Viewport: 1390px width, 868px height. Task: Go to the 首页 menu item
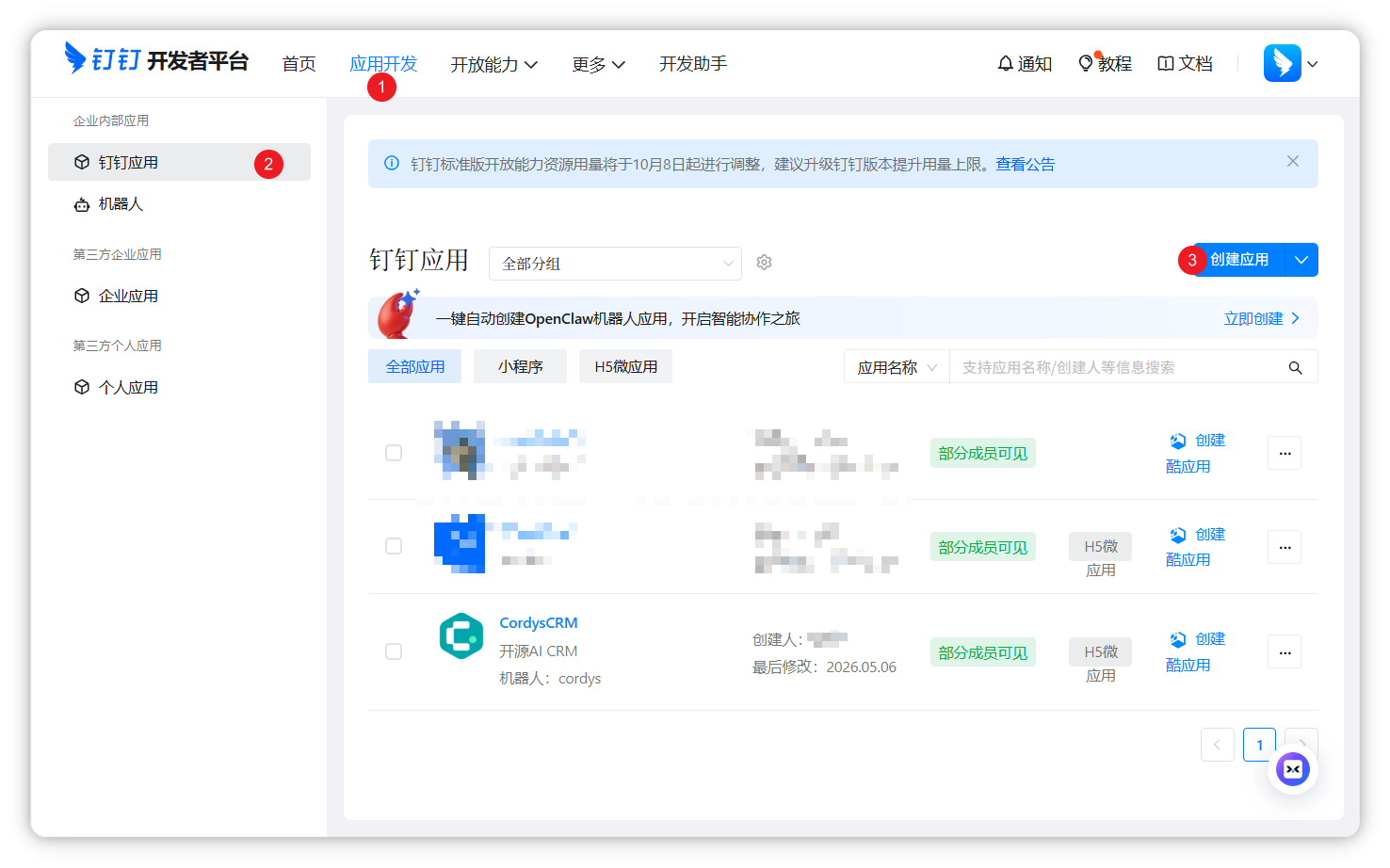[x=299, y=64]
